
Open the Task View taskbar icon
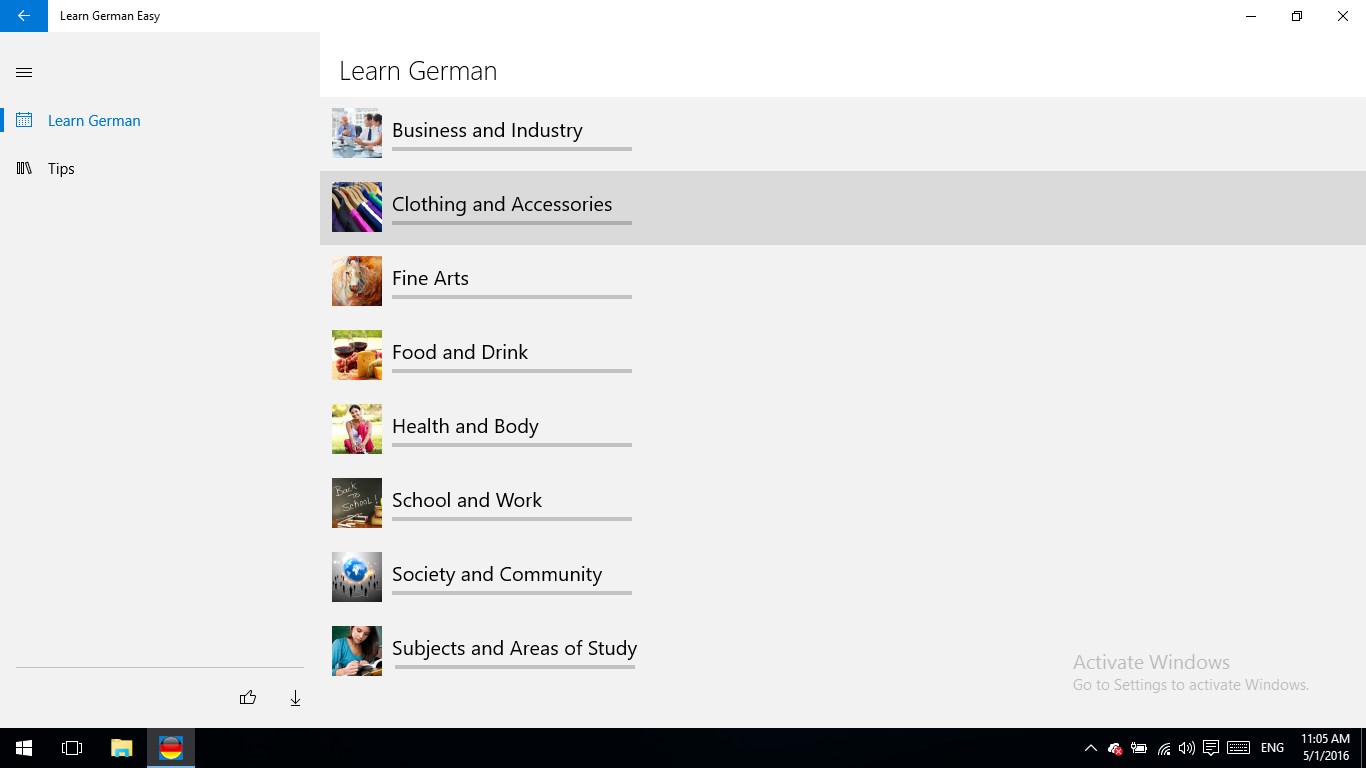(72, 748)
